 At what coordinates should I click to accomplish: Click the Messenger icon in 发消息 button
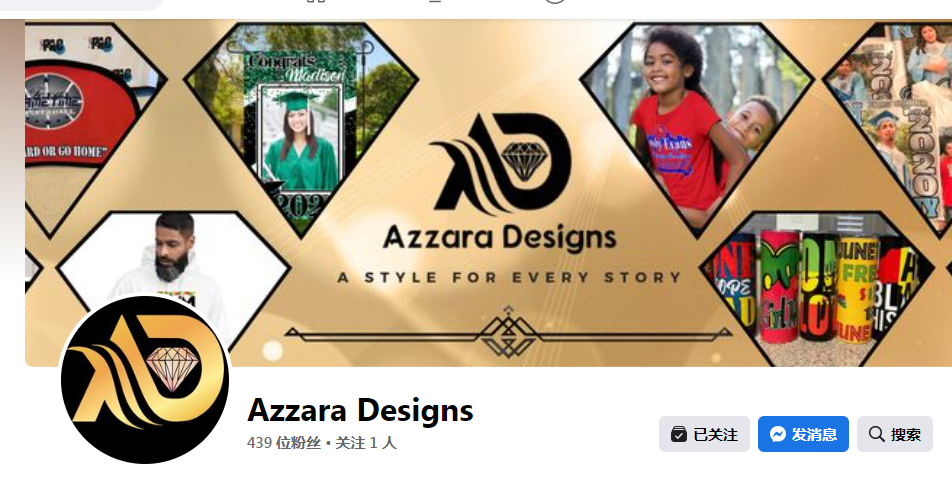778,434
